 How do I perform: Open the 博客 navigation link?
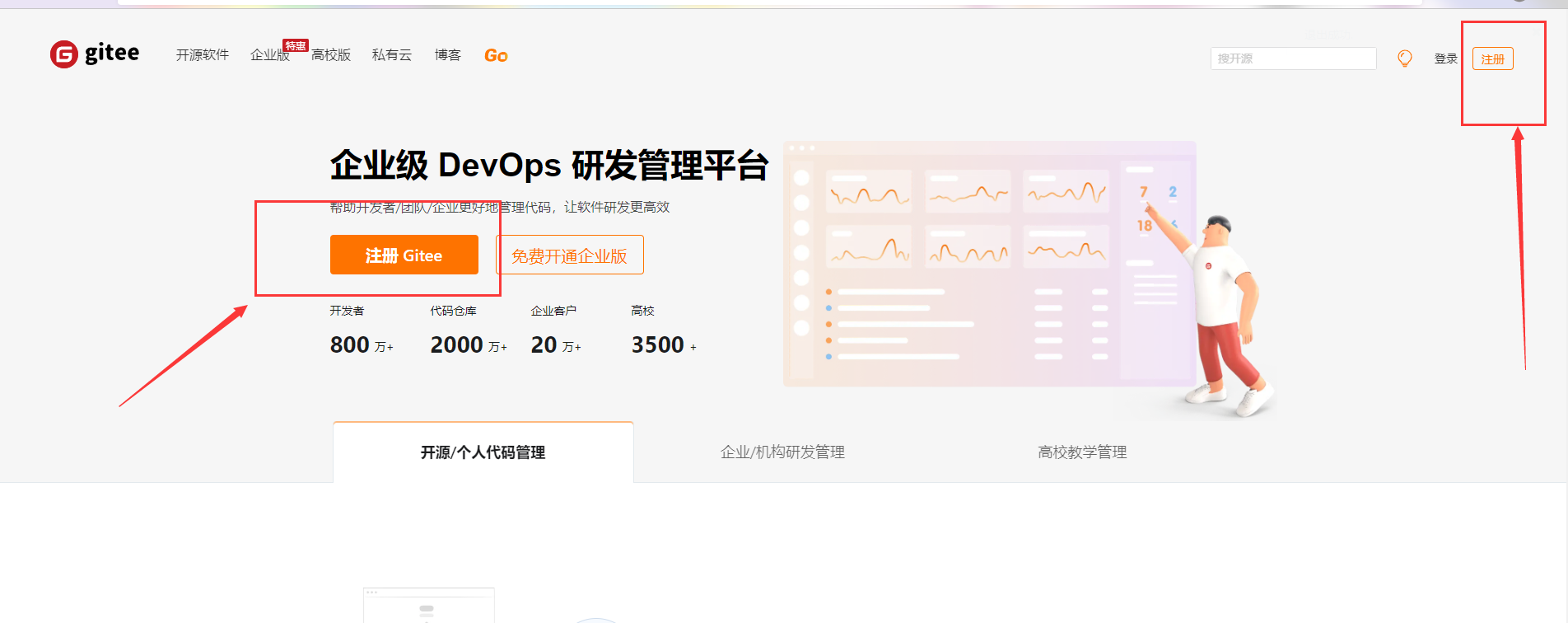point(448,55)
